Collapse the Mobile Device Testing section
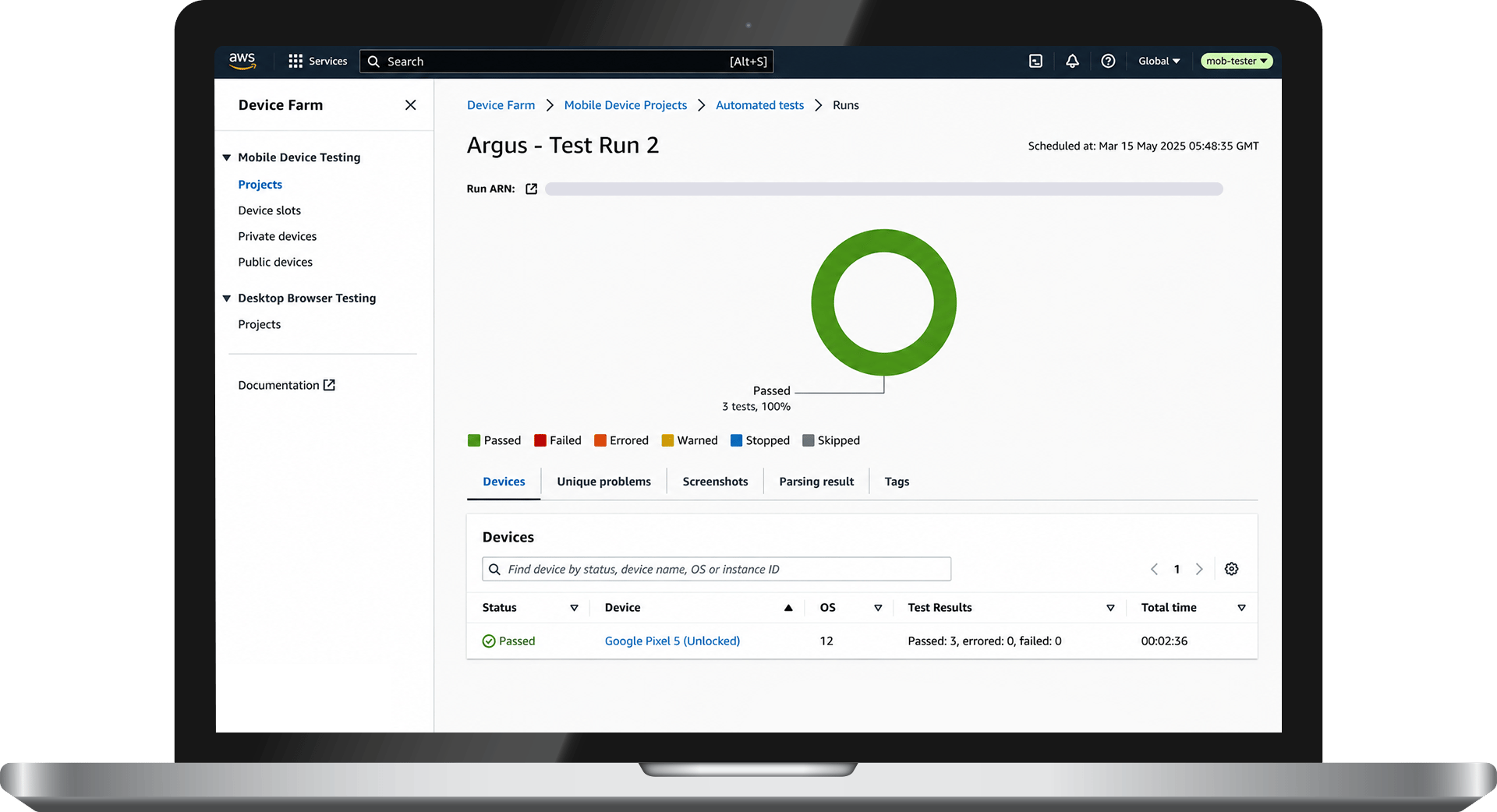The height and width of the screenshot is (812, 1497). tap(227, 157)
